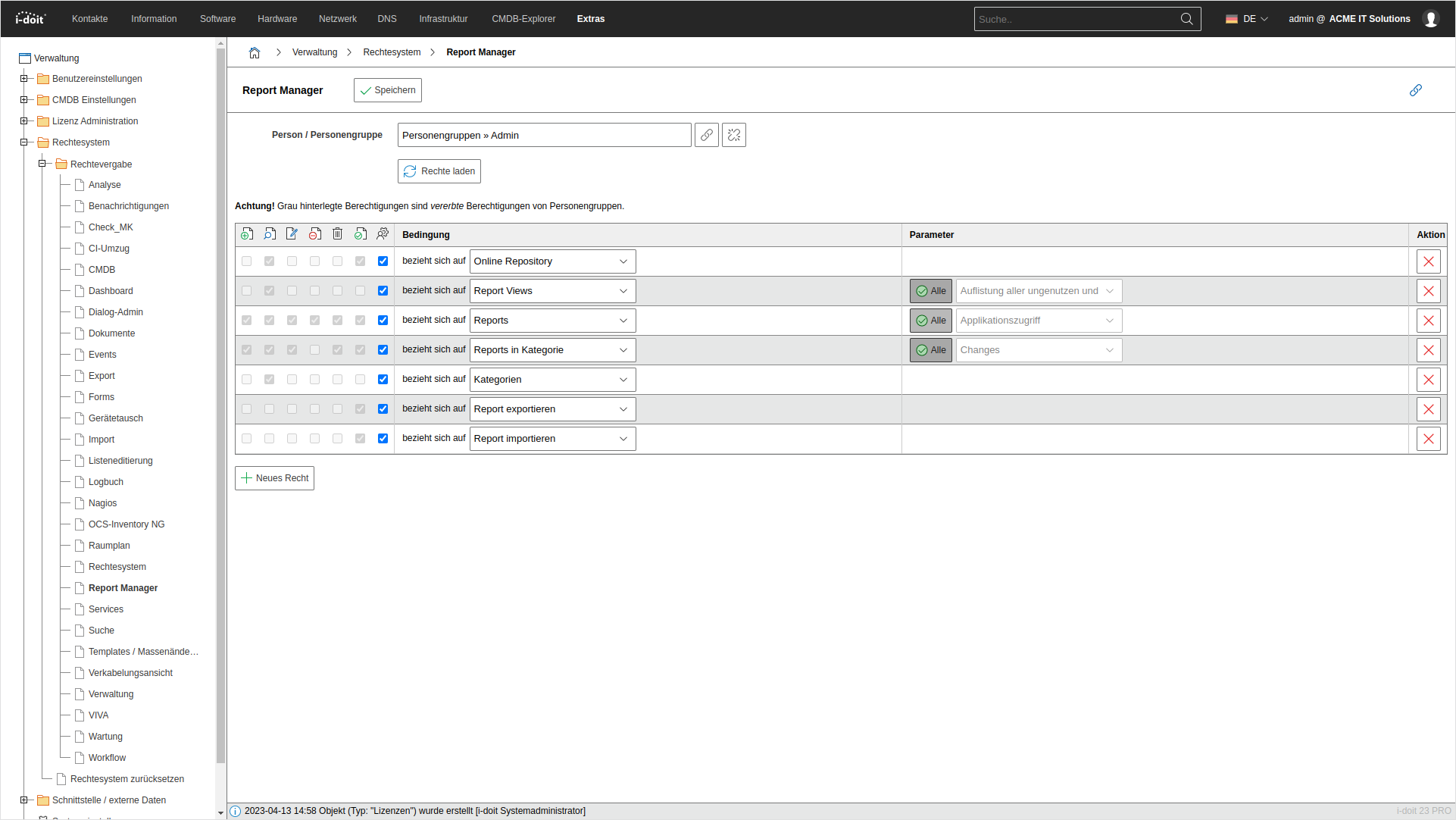The height and width of the screenshot is (820, 1456).
Task: Toggle supervisor checkbox for Kategorien
Action: (383, 380)
